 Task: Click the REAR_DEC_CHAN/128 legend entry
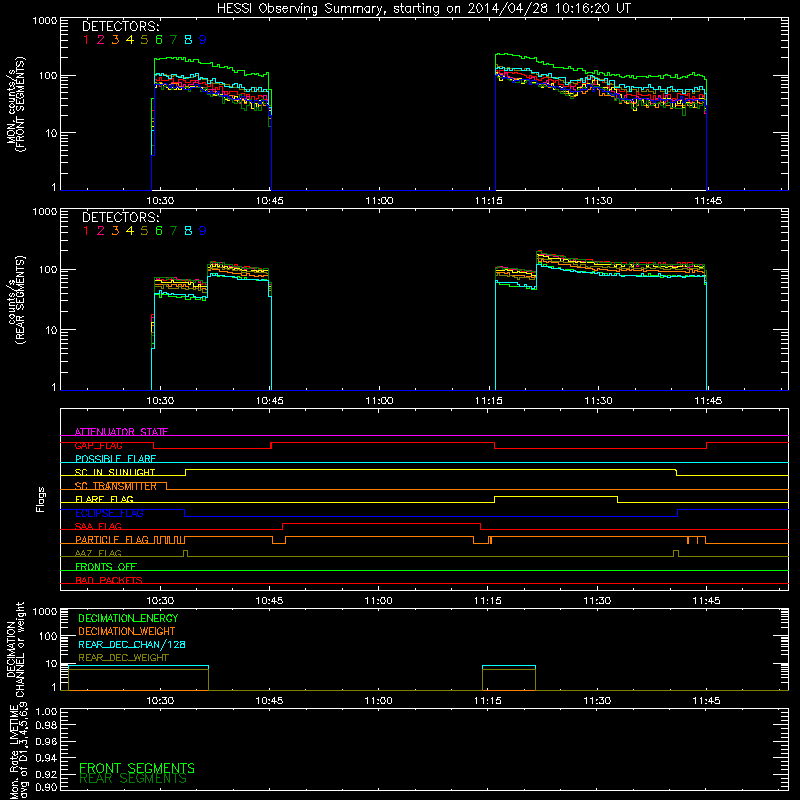coord(132,645)
